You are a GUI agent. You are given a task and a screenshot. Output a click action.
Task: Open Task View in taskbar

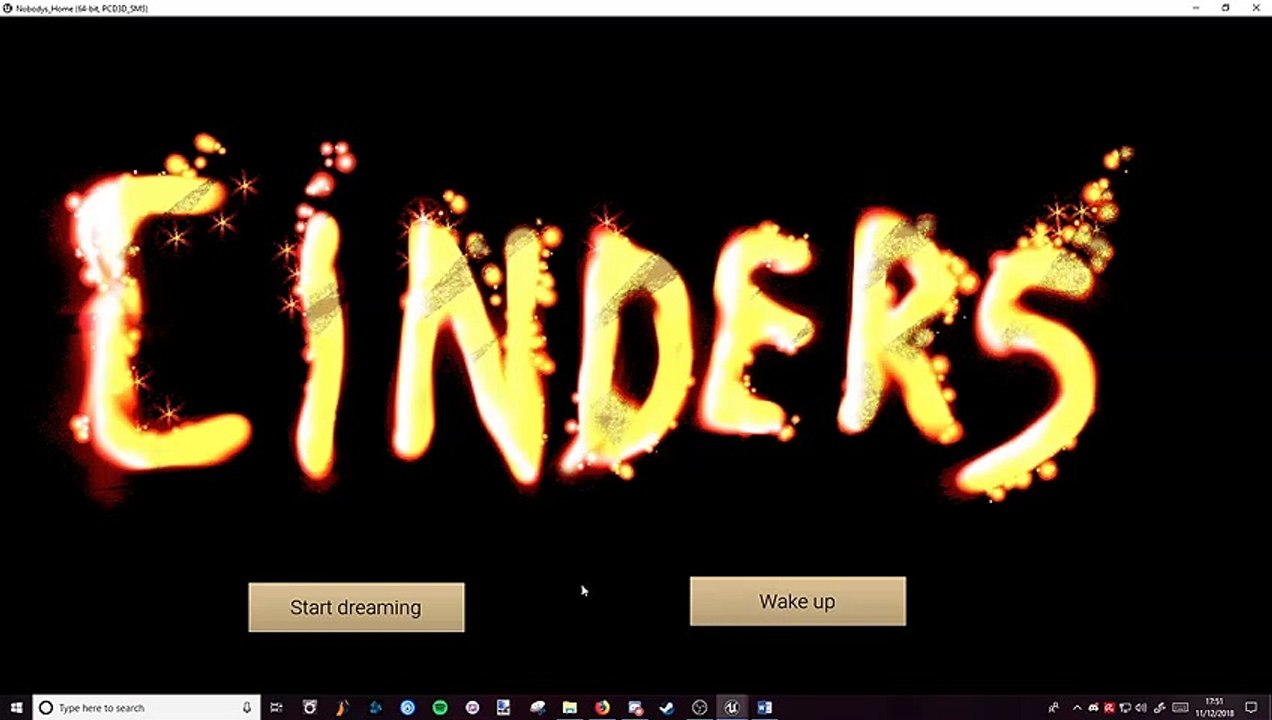[x=276, y=708]
